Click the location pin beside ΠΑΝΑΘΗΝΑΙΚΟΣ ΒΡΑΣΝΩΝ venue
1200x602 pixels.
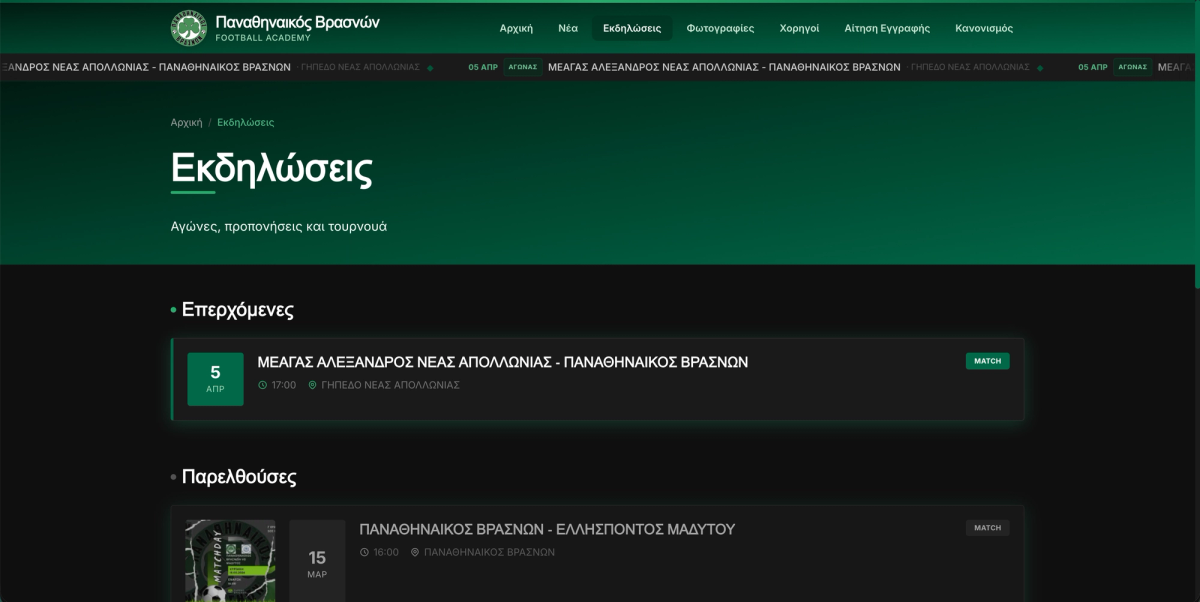coord(415,552)
